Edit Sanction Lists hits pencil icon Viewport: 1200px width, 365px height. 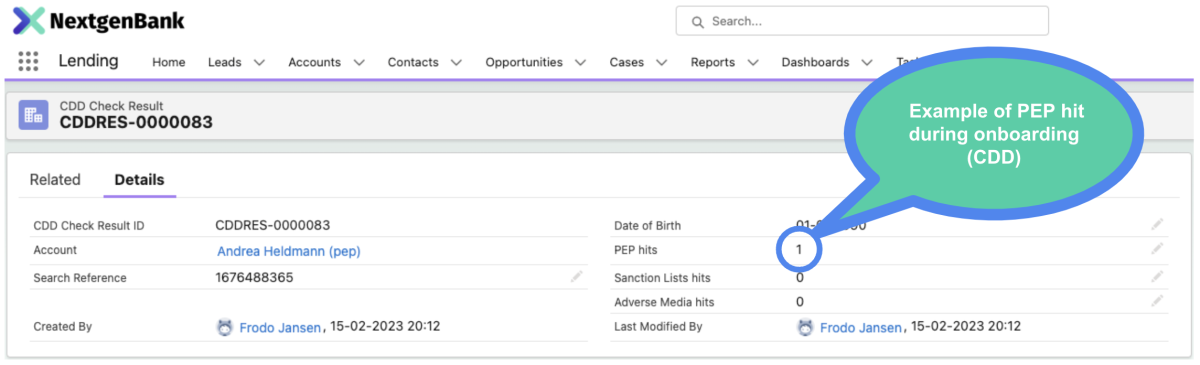(x=1157, y=276)
